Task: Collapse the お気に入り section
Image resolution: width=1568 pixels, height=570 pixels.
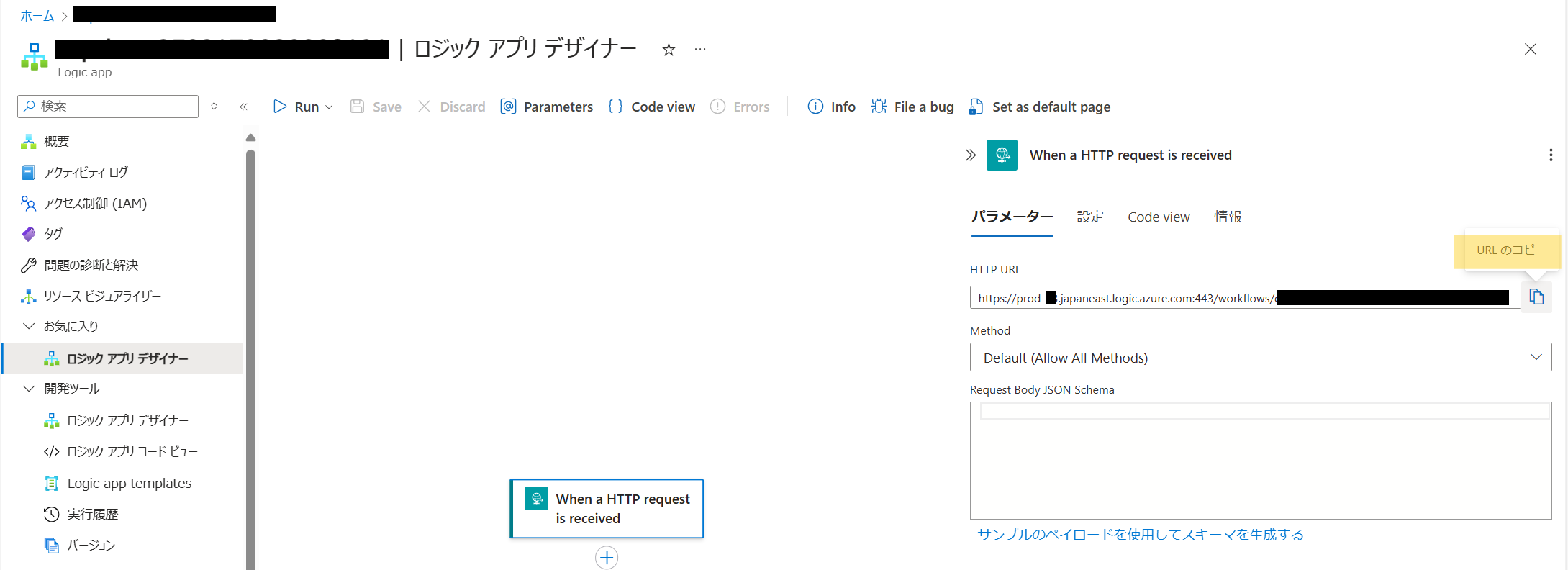Action: click(x=29, y=326)
